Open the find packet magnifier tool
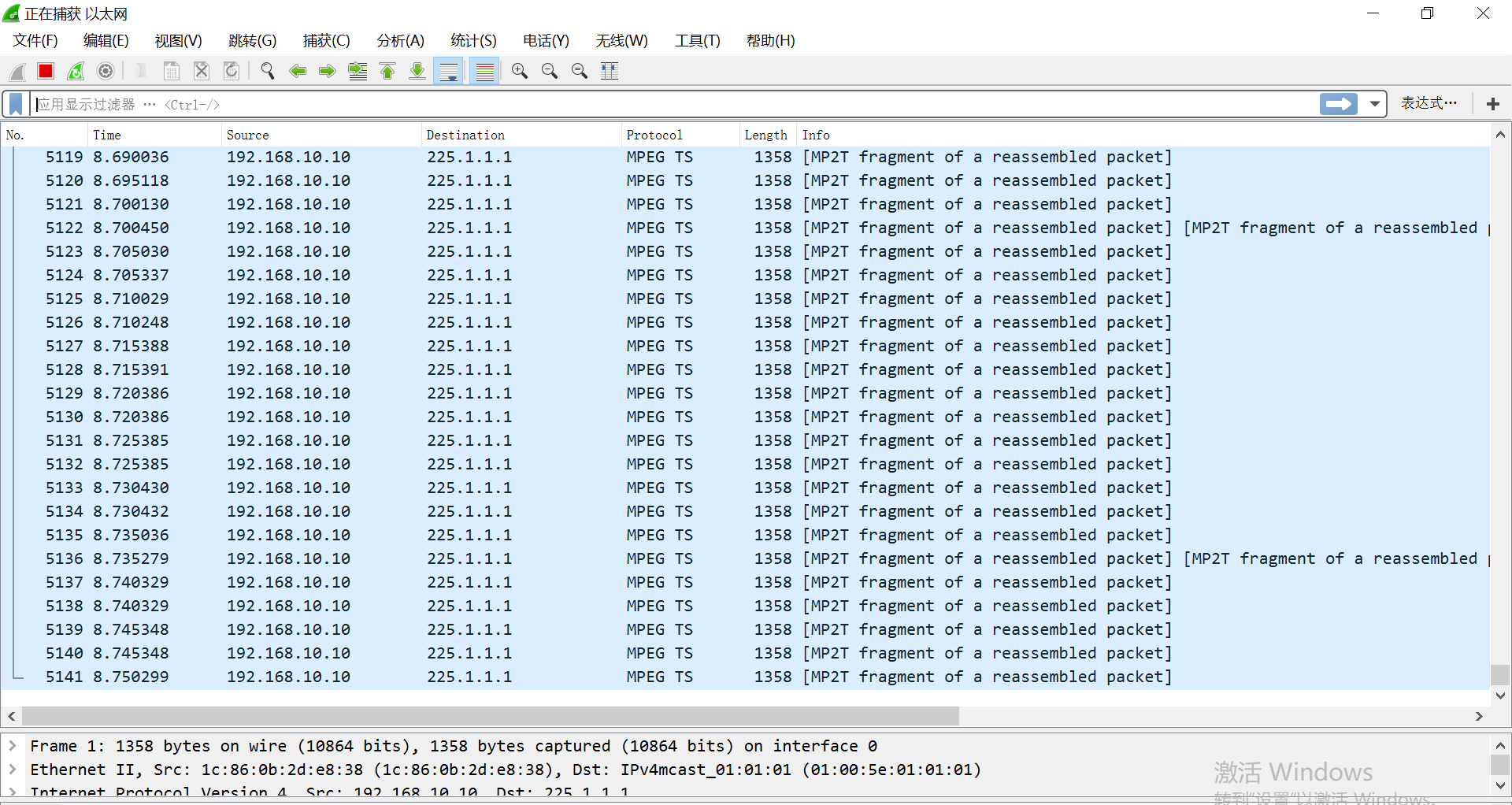This screenshot has width=1512, height=805. pos(268,72)
